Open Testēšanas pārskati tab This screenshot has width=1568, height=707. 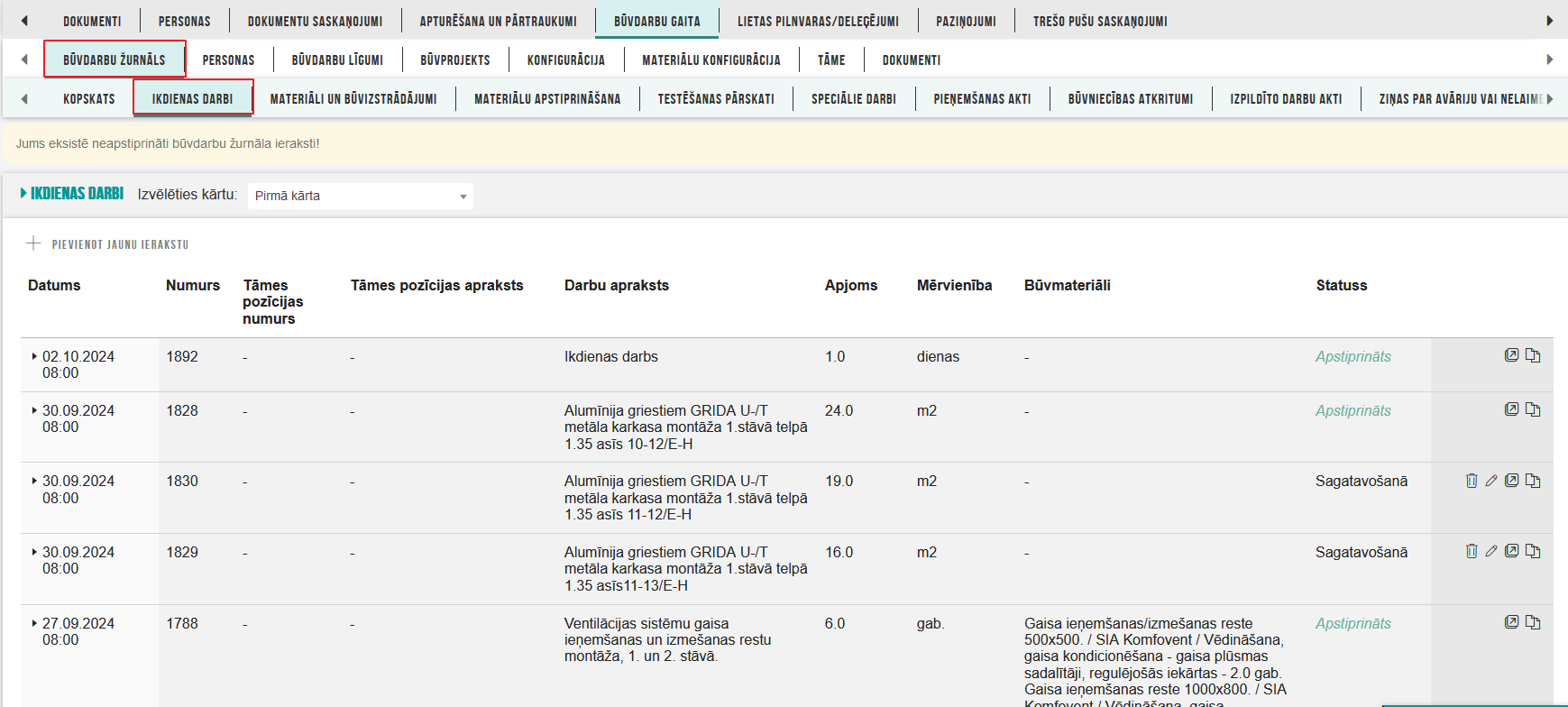[716, 98]
